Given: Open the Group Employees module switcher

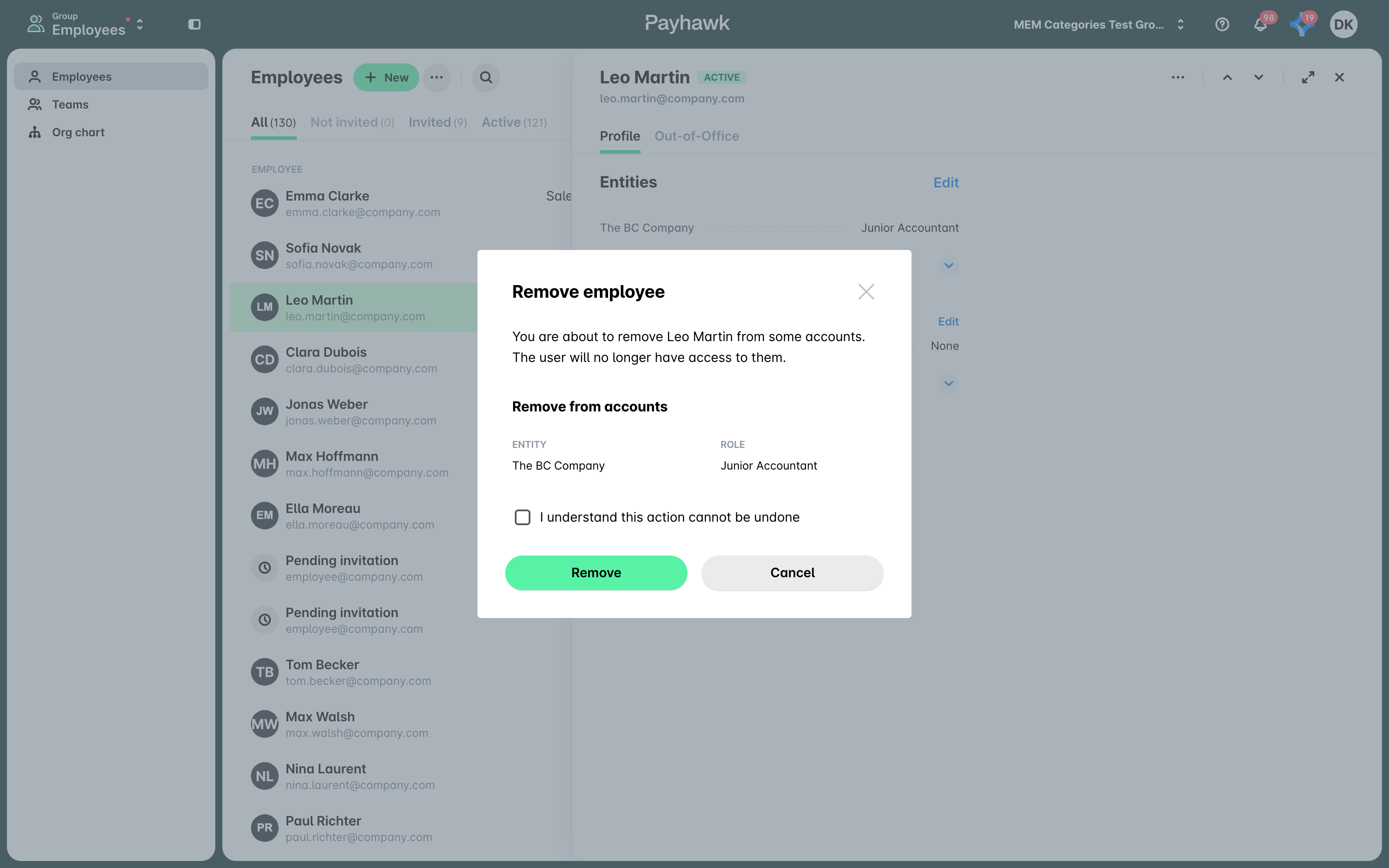Looking at the screenshot, I should pyautogui.click(x=85, y=24).
